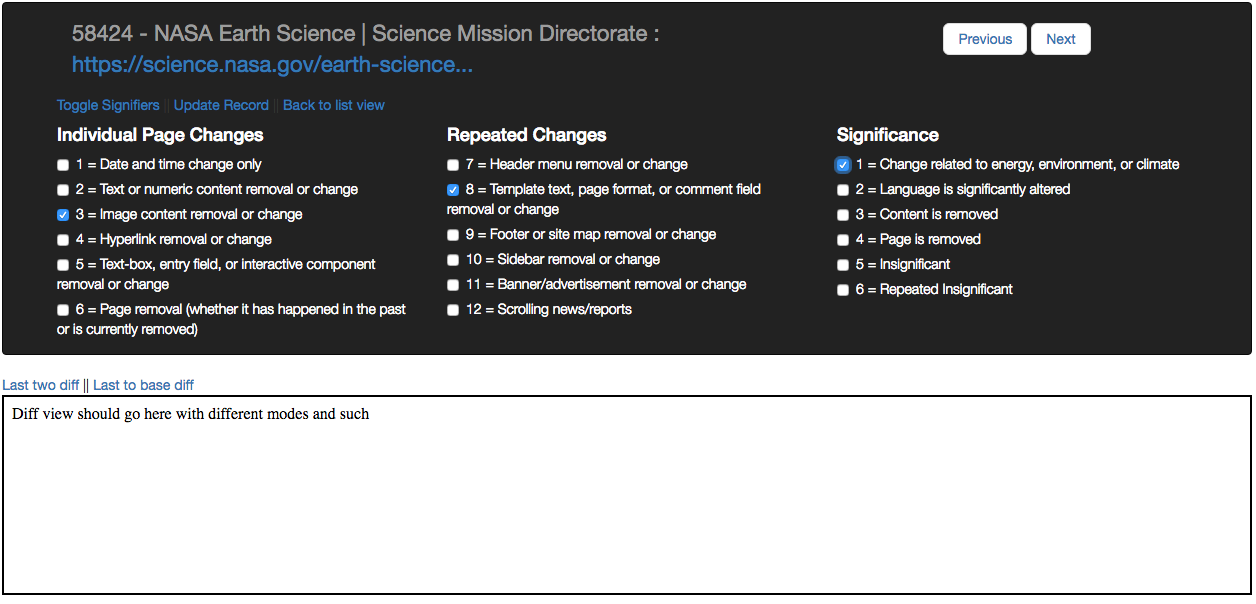Click the Update Record link

coord(221,105)
